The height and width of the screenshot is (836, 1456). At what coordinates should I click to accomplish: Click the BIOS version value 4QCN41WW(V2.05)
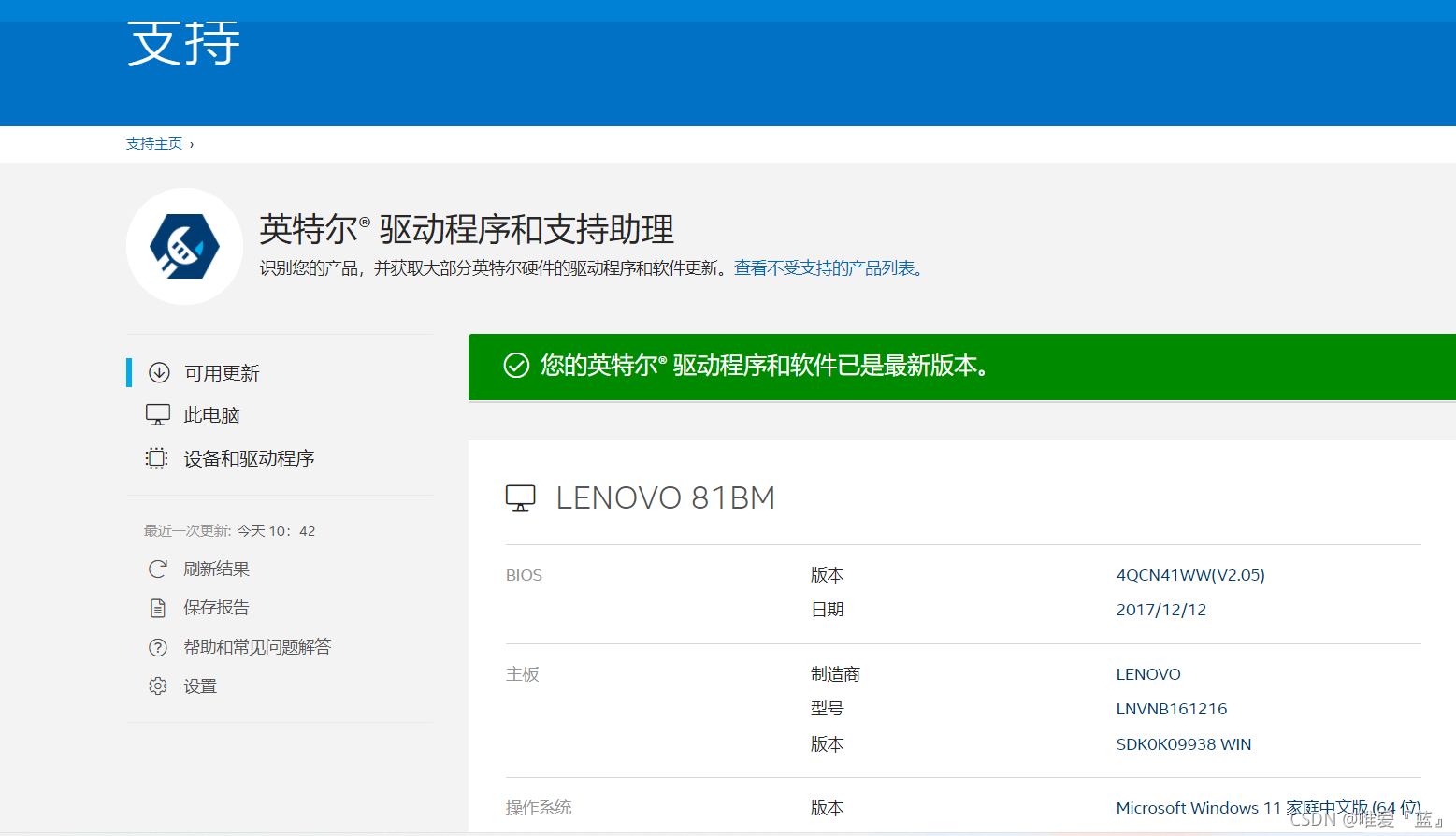point(1190,575)
